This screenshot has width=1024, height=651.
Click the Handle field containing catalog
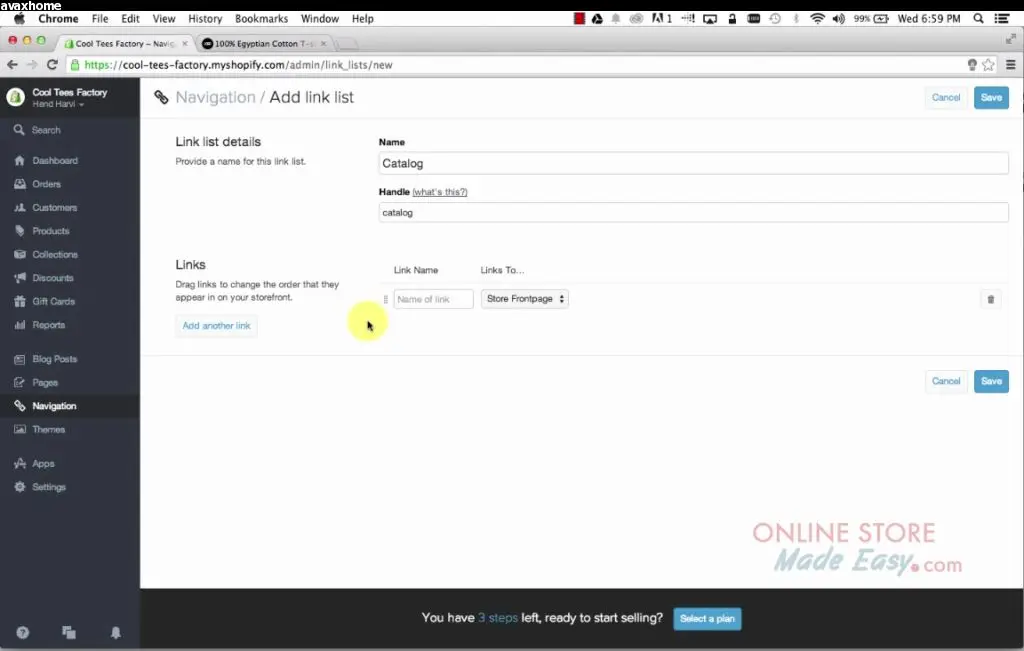point(694,213)
